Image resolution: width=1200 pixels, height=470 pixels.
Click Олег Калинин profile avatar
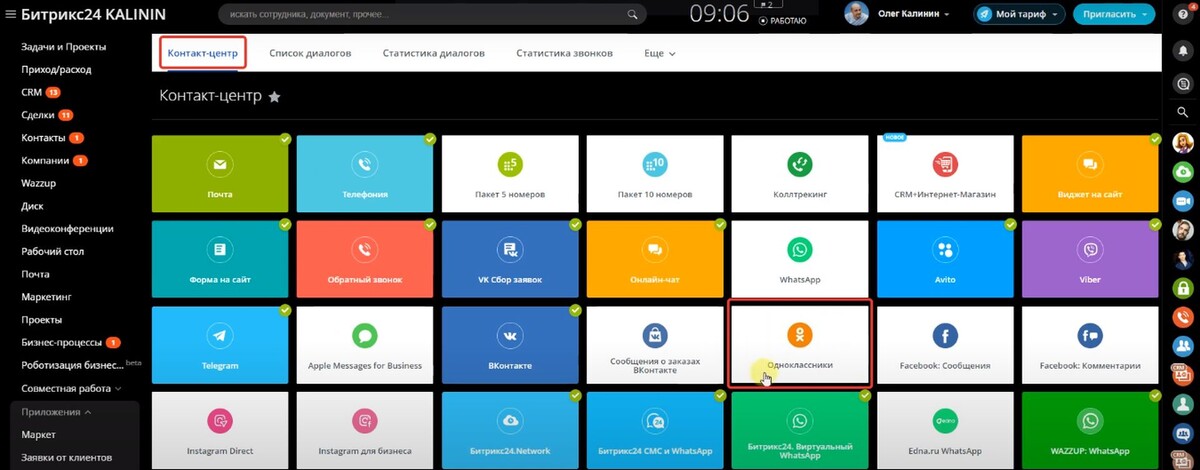pyautogui.click(x=857, y=14)
